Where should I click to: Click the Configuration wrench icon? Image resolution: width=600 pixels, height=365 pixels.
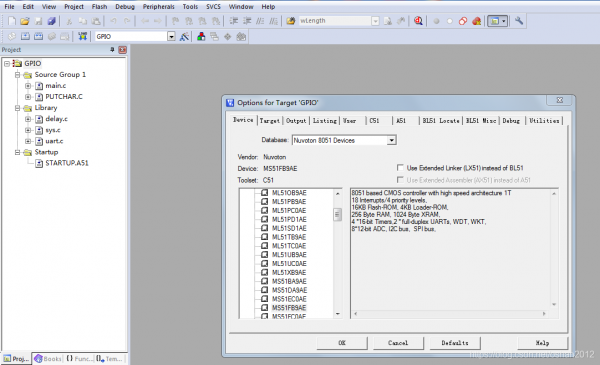(519, 21)
